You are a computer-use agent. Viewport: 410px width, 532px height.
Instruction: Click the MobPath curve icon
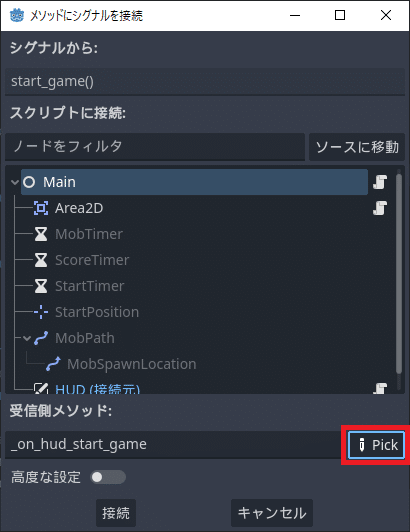(41, 338)
